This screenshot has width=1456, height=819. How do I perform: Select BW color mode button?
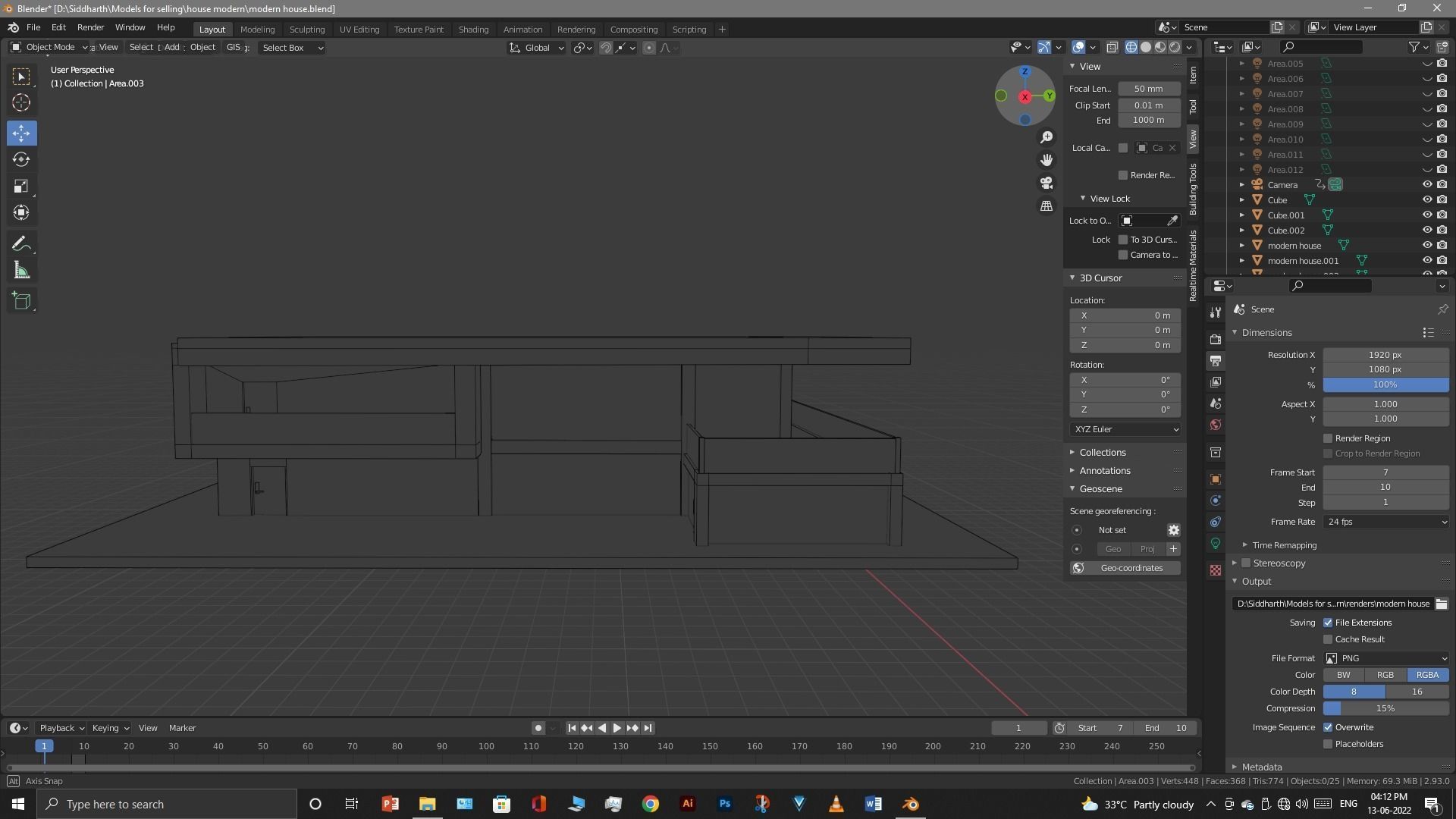tap(1344, 675)
